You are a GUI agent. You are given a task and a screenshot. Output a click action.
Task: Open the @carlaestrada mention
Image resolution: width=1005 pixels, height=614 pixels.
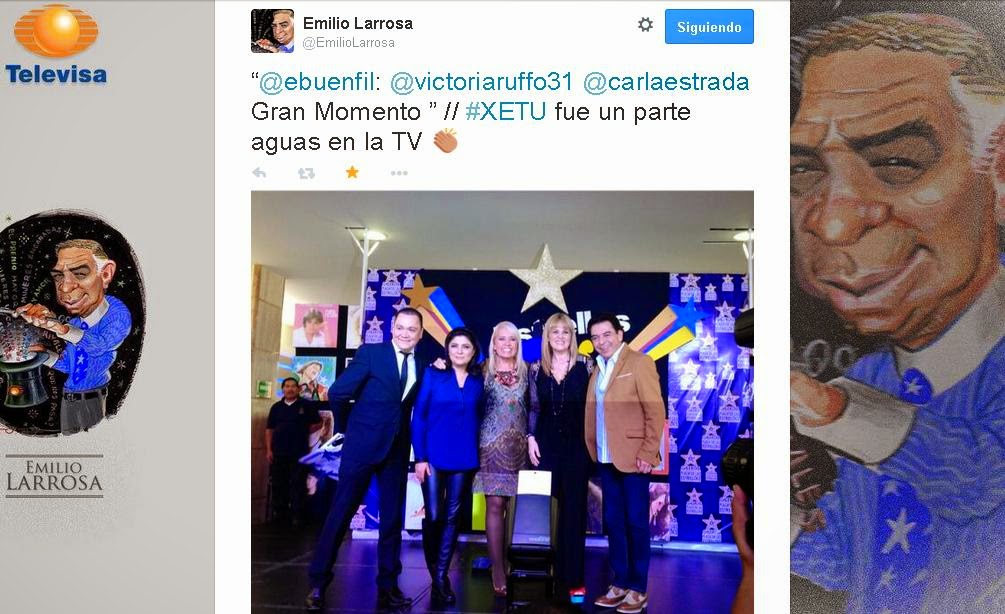(666, 81)
